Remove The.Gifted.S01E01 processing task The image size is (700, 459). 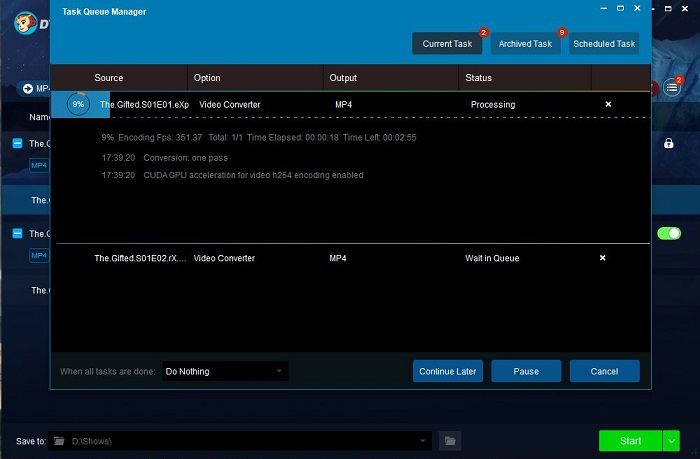coord(608,104)
